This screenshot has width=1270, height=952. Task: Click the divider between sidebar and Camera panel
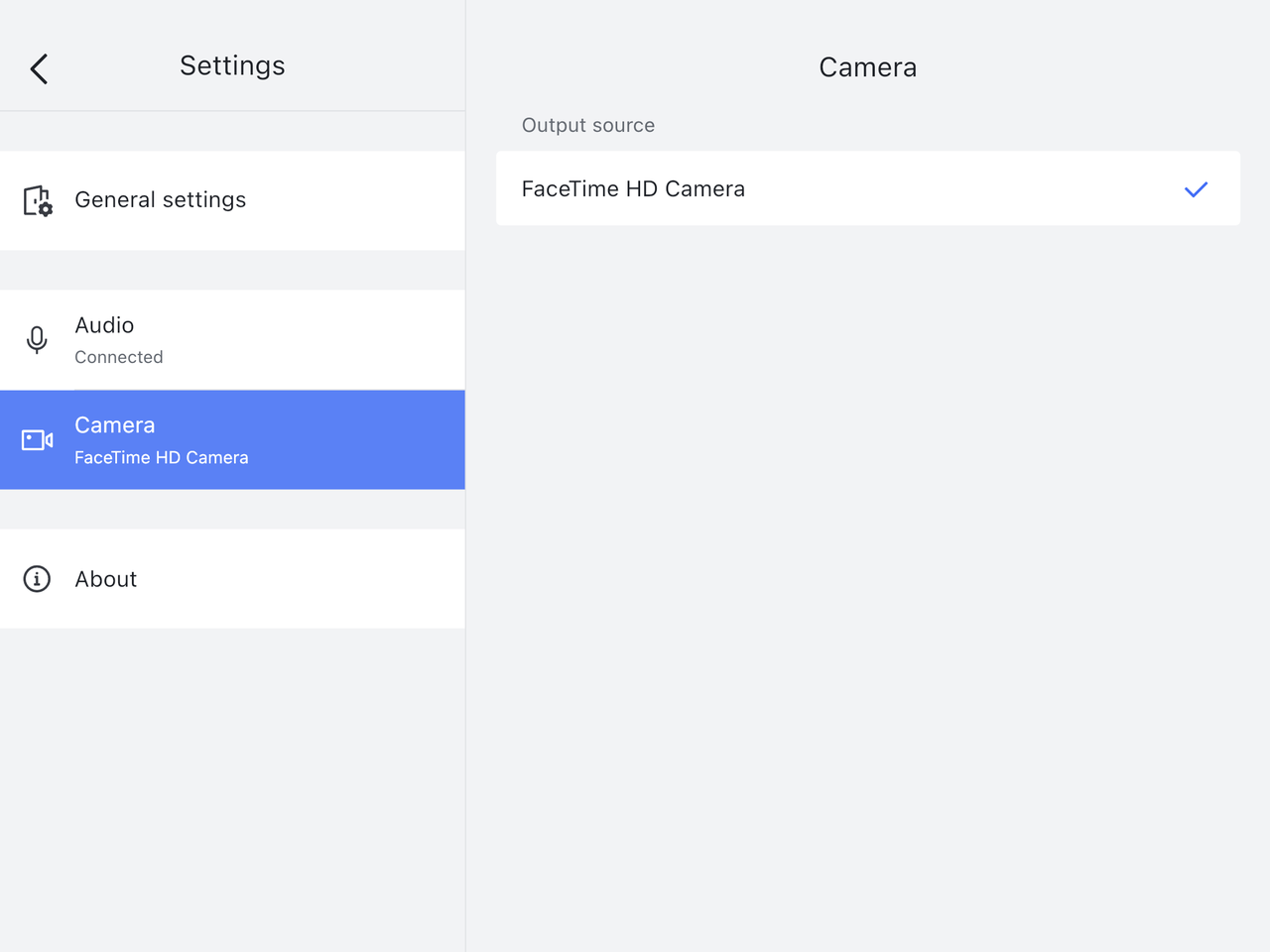[465, 694]
